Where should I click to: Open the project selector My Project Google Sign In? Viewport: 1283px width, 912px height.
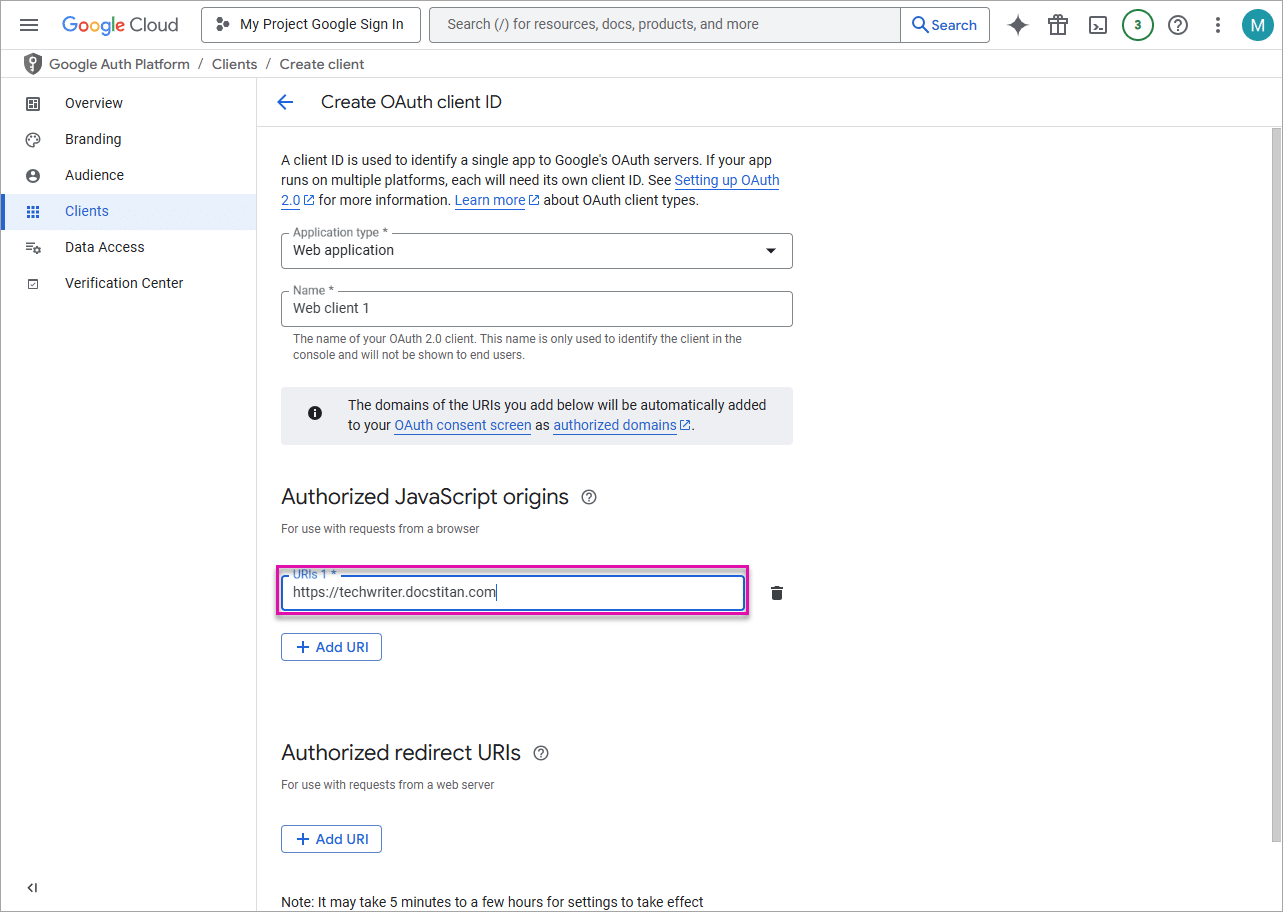310,25
